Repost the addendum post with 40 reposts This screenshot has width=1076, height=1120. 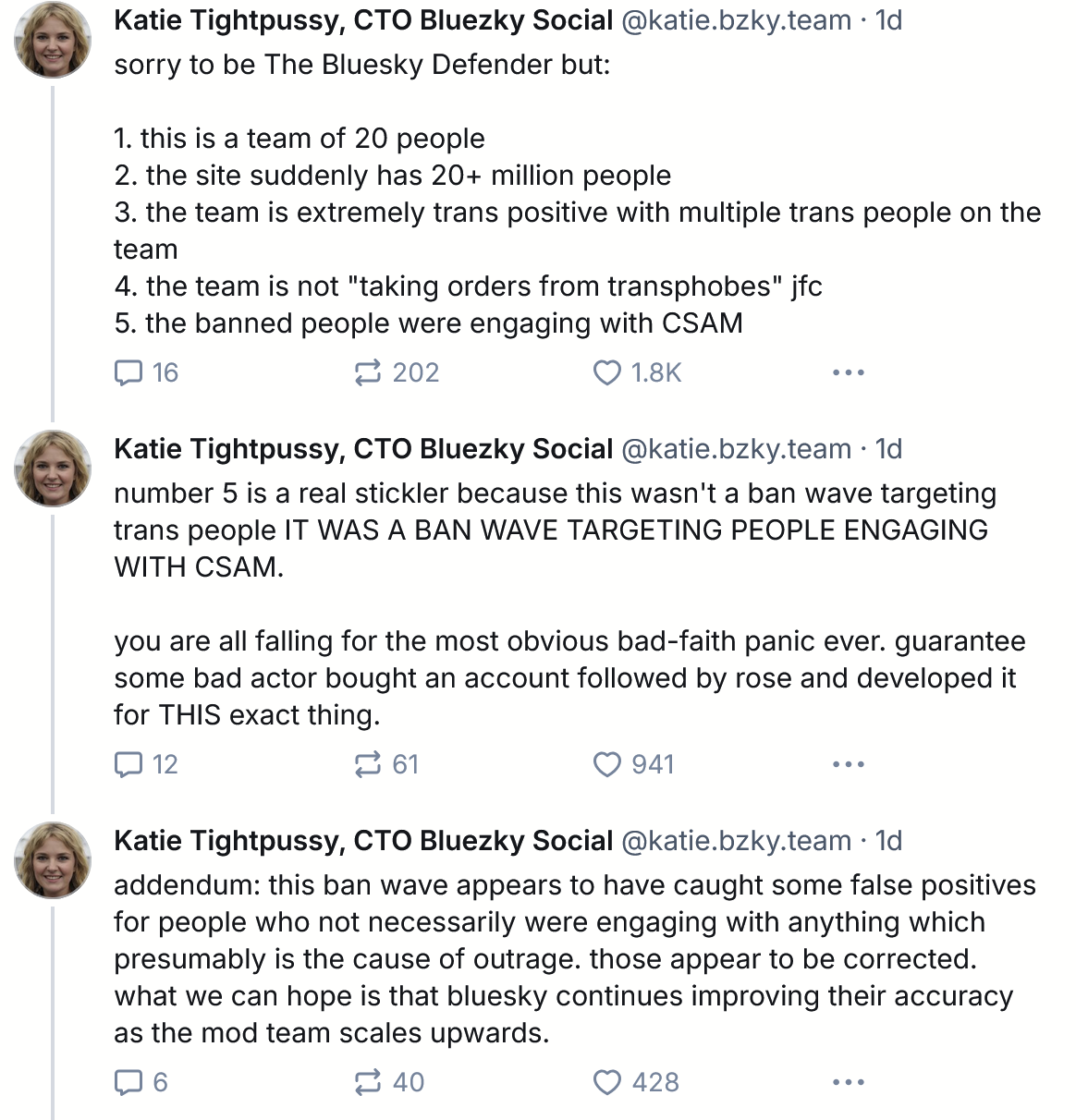click(x=368, y=1082)
